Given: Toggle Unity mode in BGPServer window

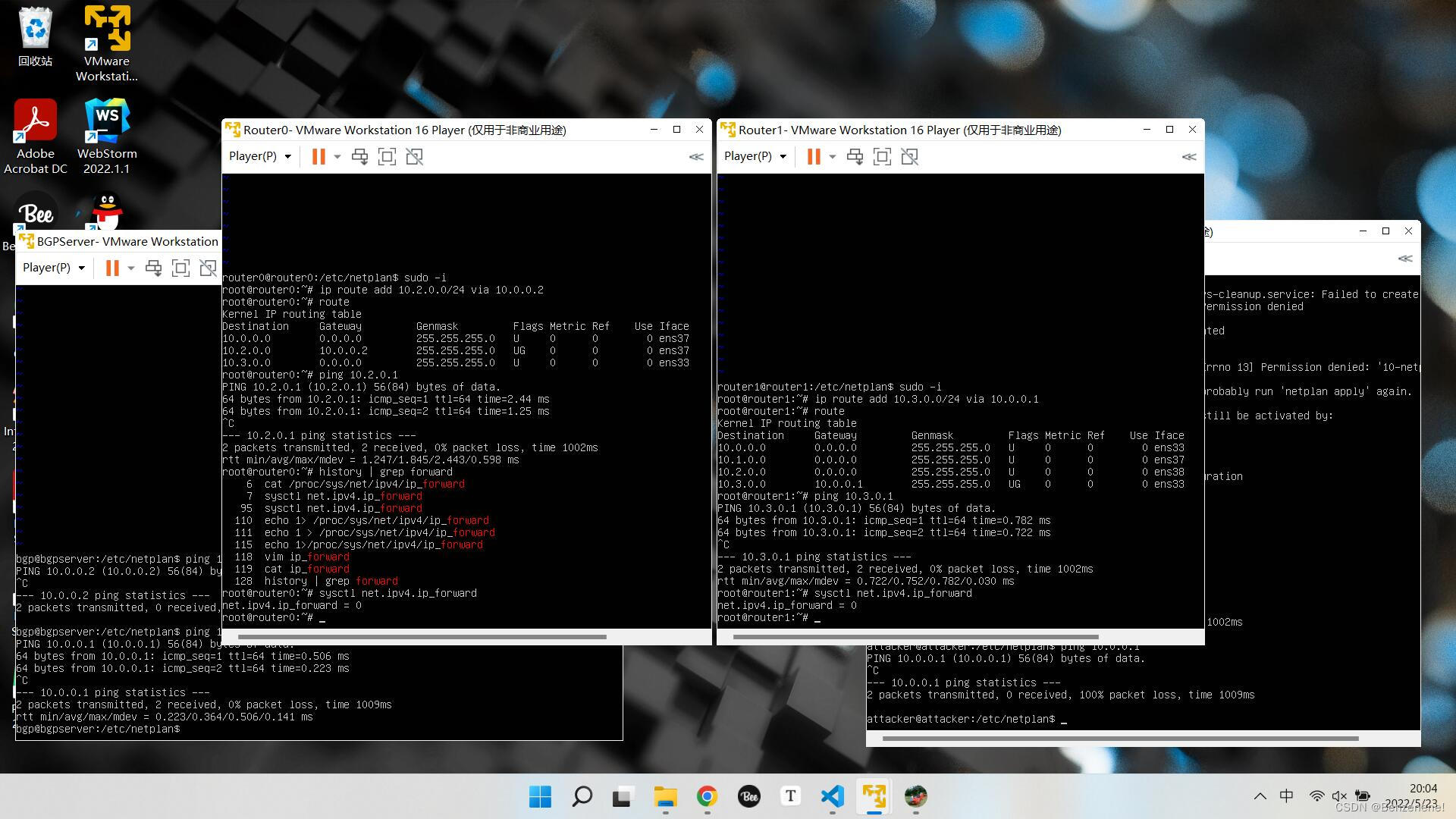Looking at the screenshot, I should [x=207, y=268].
